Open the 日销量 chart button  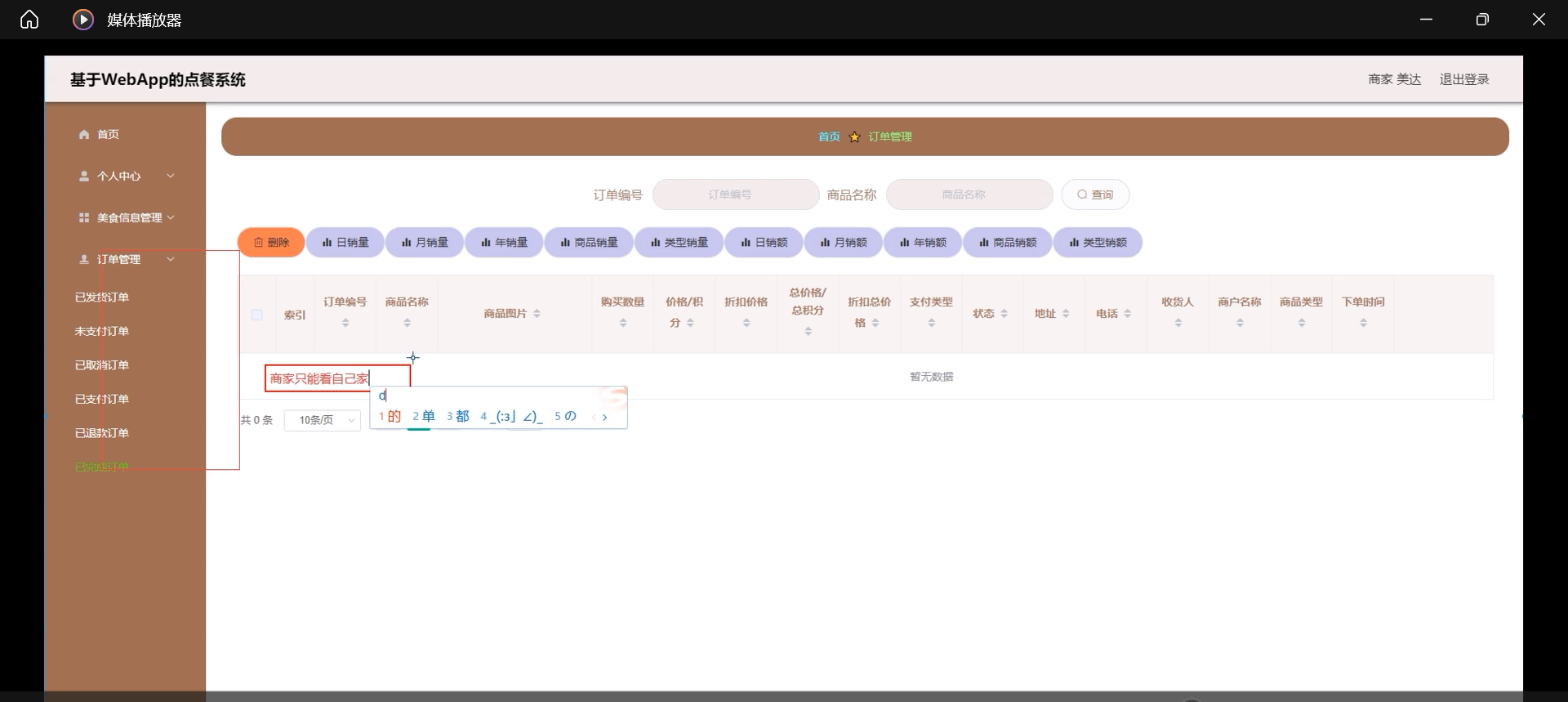(345, 243)
